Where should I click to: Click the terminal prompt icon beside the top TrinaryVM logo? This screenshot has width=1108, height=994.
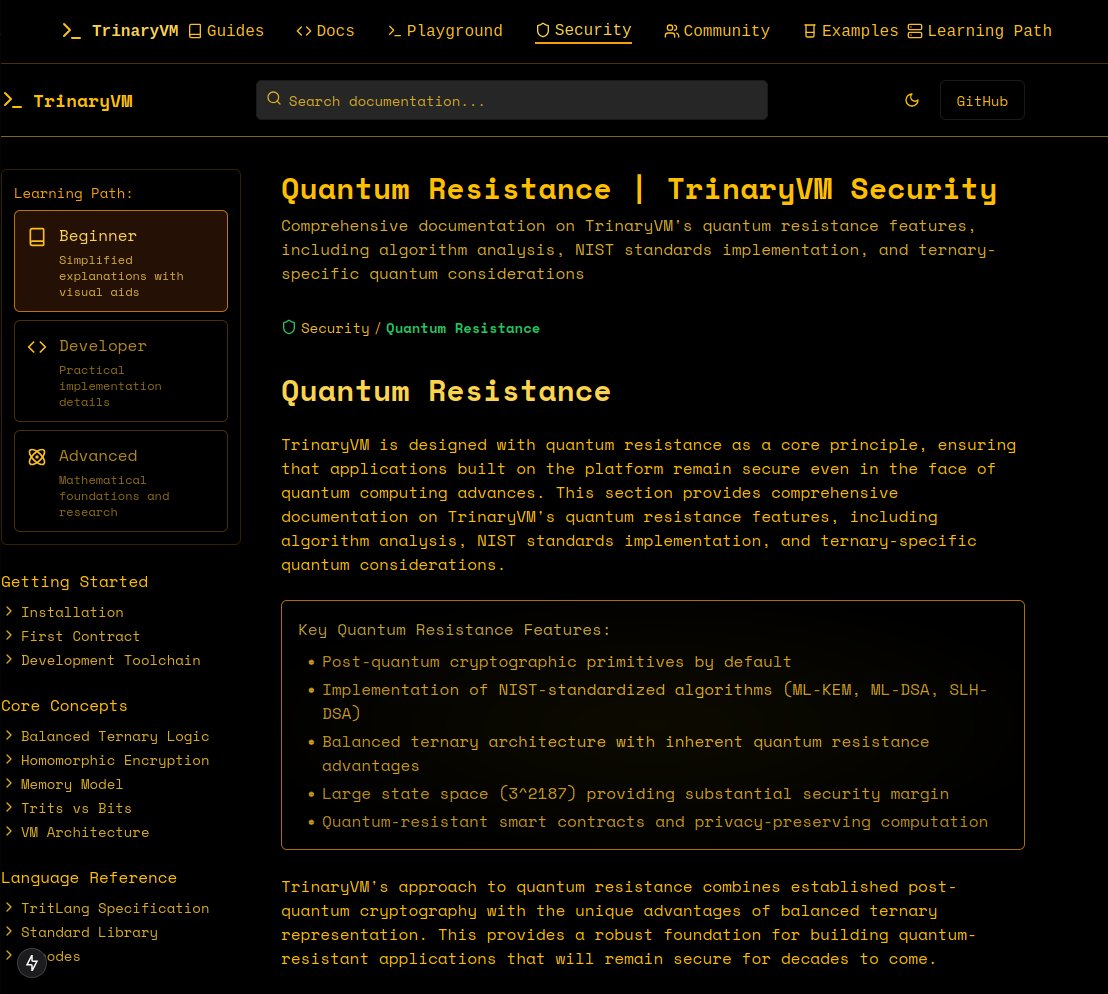click(x=71, y=30)
